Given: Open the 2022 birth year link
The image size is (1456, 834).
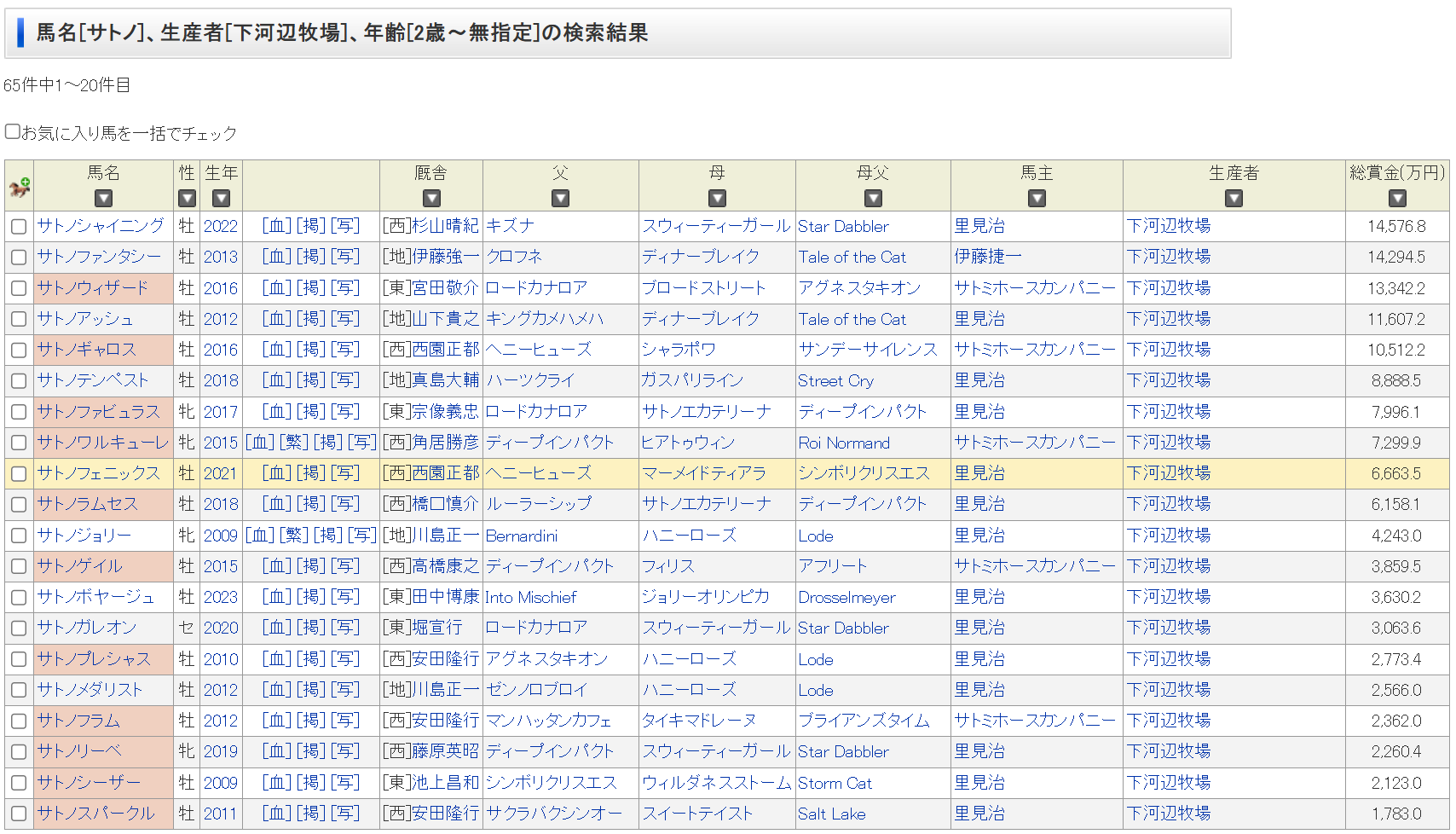Looking at the screenshot, I should (x=221, y=226).
